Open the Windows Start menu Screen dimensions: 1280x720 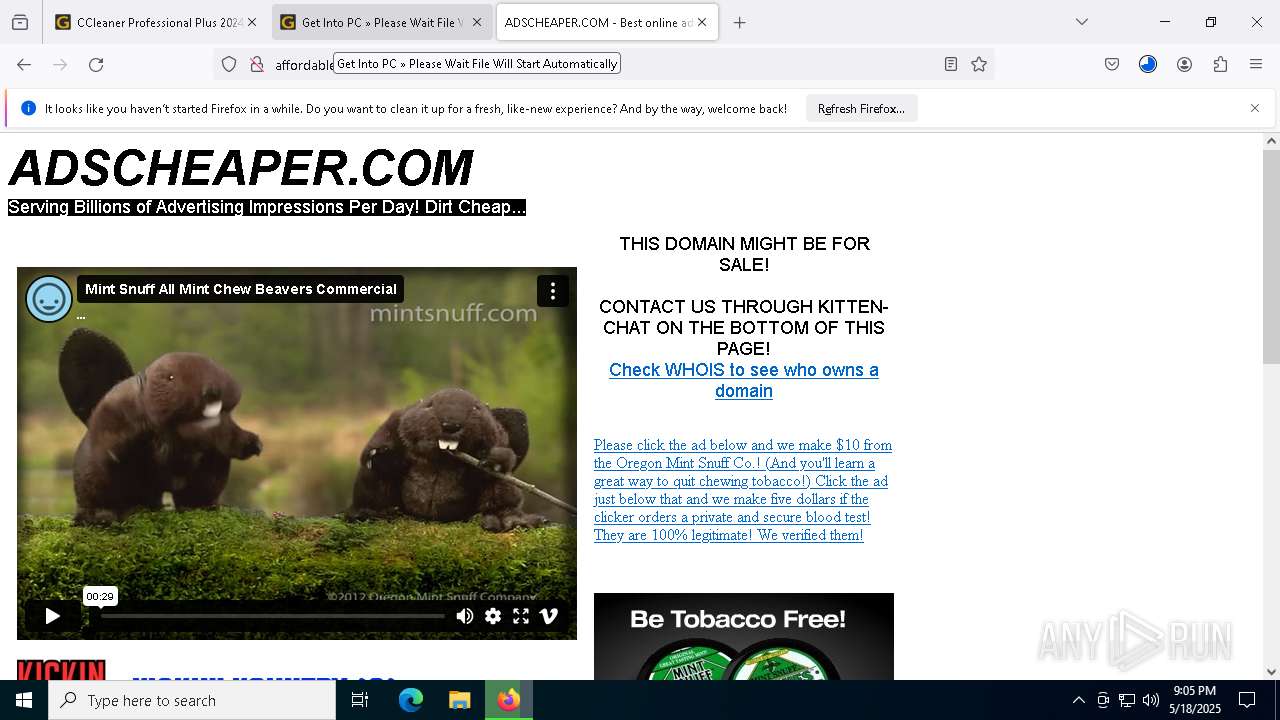(x=24, y=700)
